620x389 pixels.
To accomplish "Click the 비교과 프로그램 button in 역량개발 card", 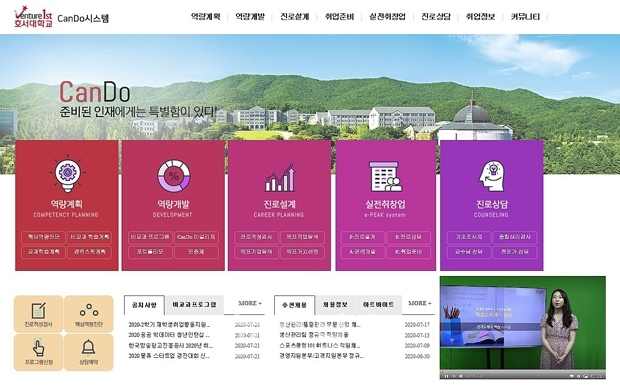I will pyautogui.click(x=150, y=237).
